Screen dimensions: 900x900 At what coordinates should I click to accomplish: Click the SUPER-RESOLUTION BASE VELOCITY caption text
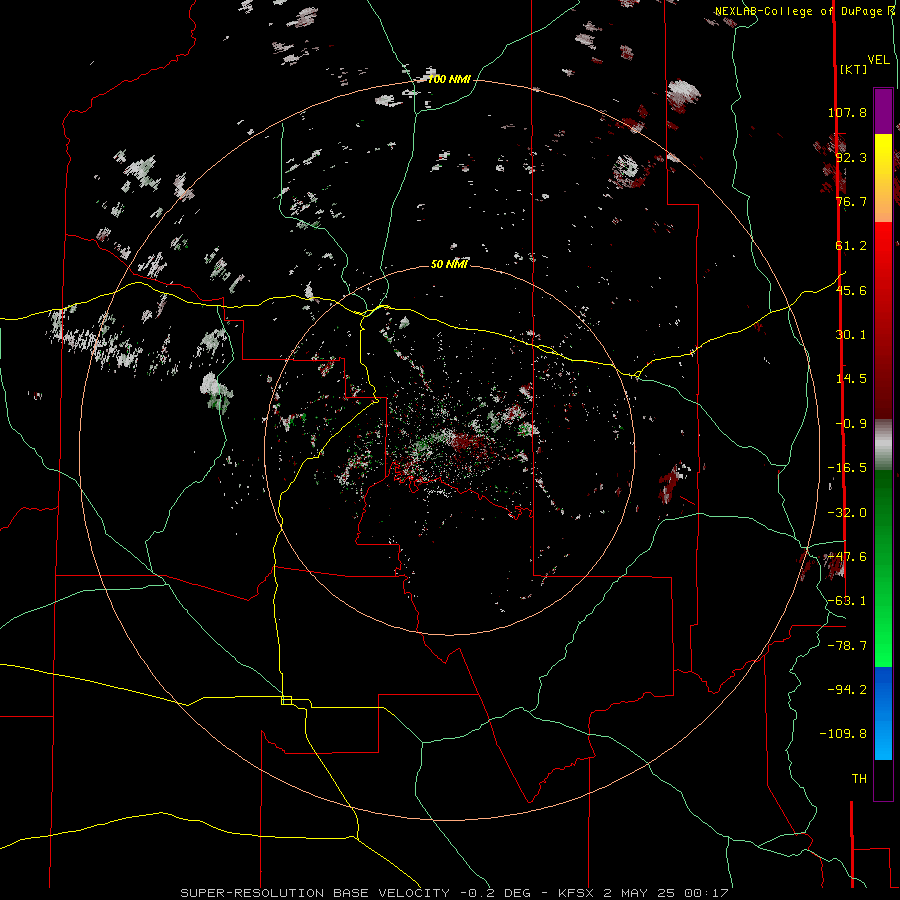317,893
